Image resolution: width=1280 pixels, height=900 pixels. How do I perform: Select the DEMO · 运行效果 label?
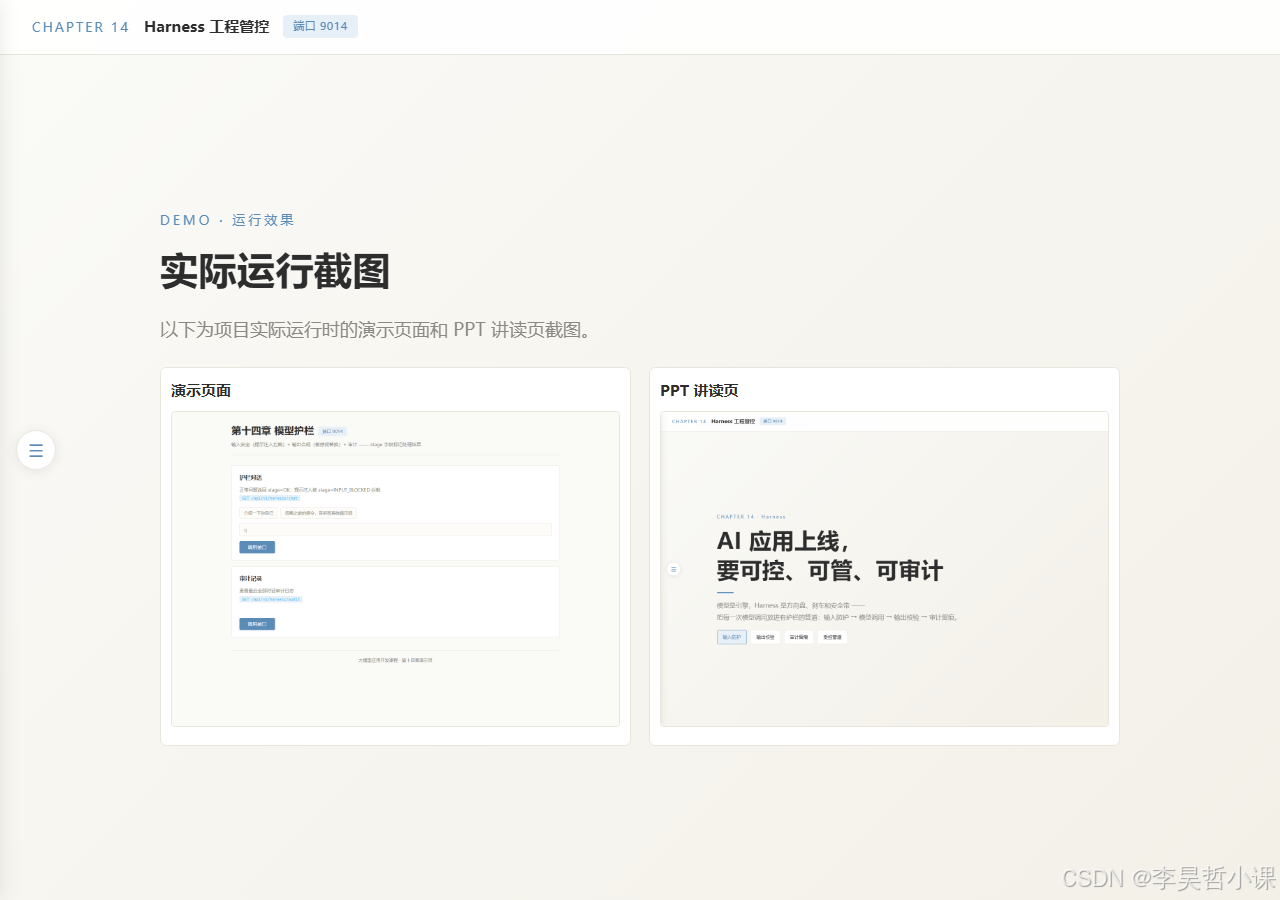(x=227, y=220)
